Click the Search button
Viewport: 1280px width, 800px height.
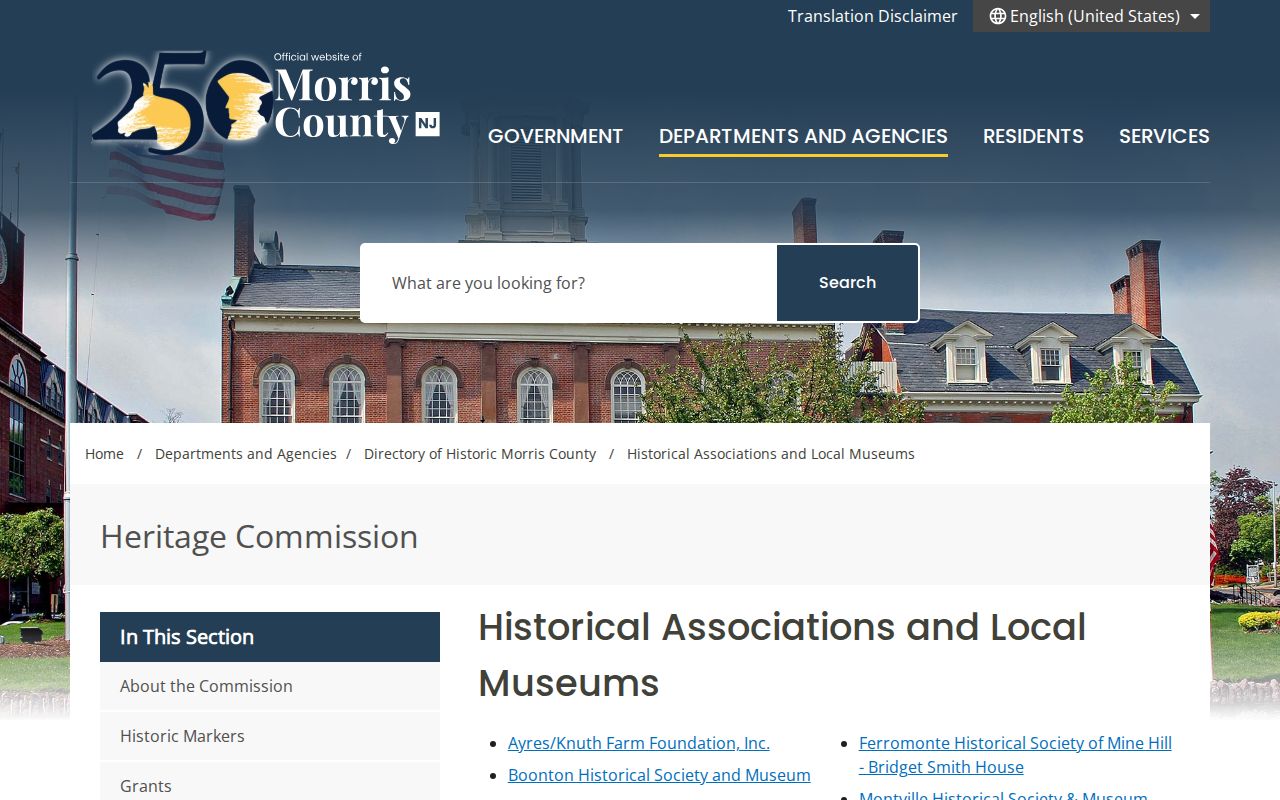pyautogui.click(x=847, y=283)
